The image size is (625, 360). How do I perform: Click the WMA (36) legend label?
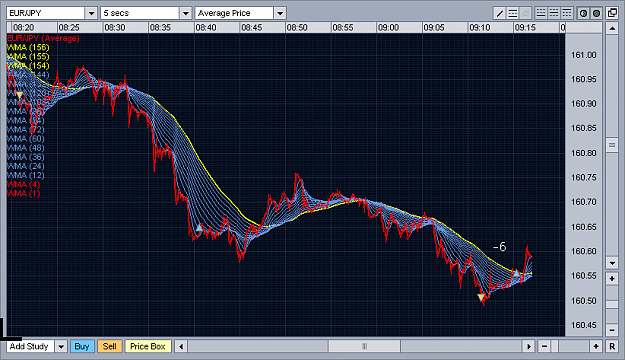pos(26,157)
